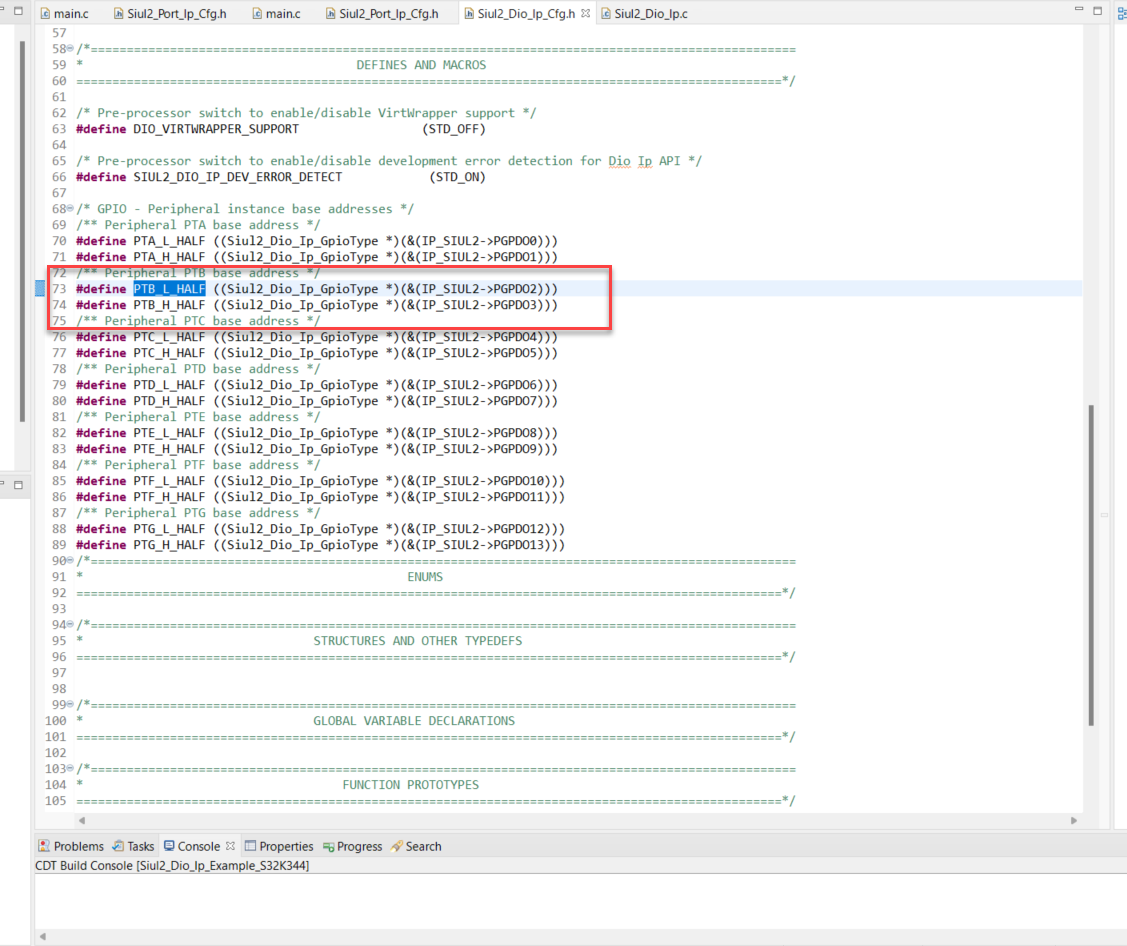This screenshot has width=1127, height=946.
Task: Close the Siul2_Dio_Ip_Cfg.h editor tab
Action: pyautogui.click(x=586, y=14)
